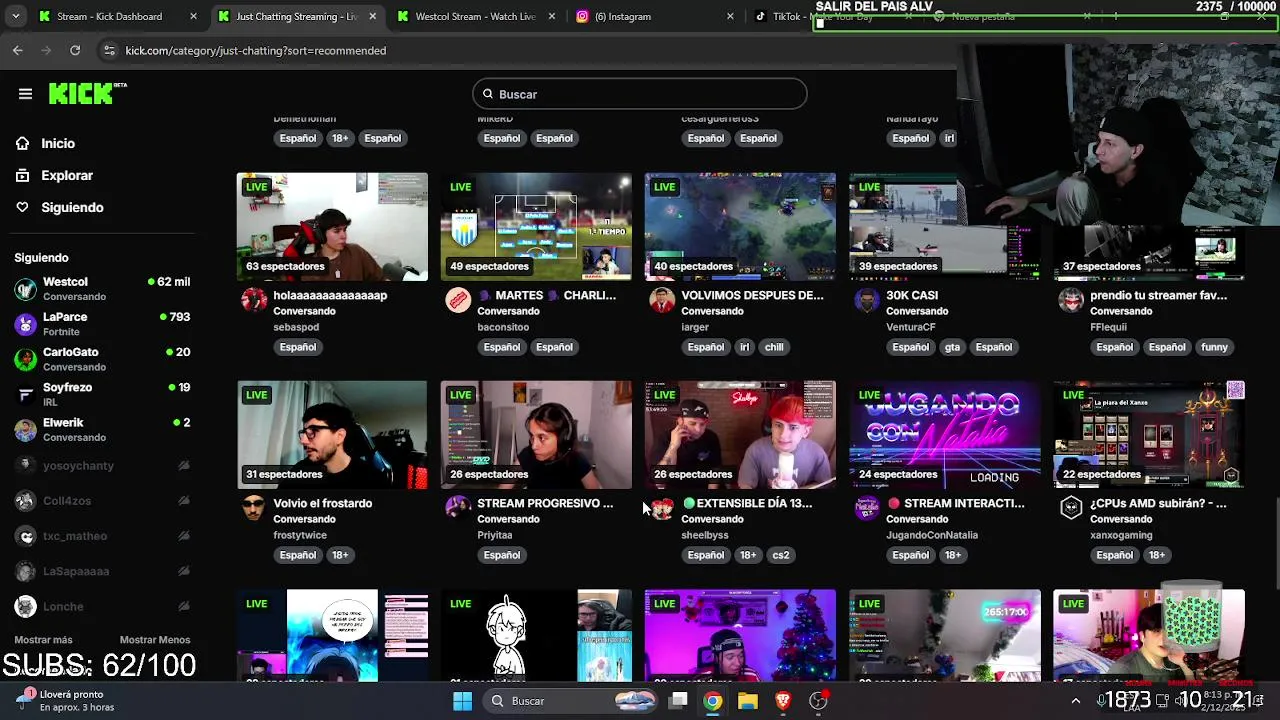Click Priyitaa channel avatar
Viewport: 1280px width, 720px height.
click(458, 508)
